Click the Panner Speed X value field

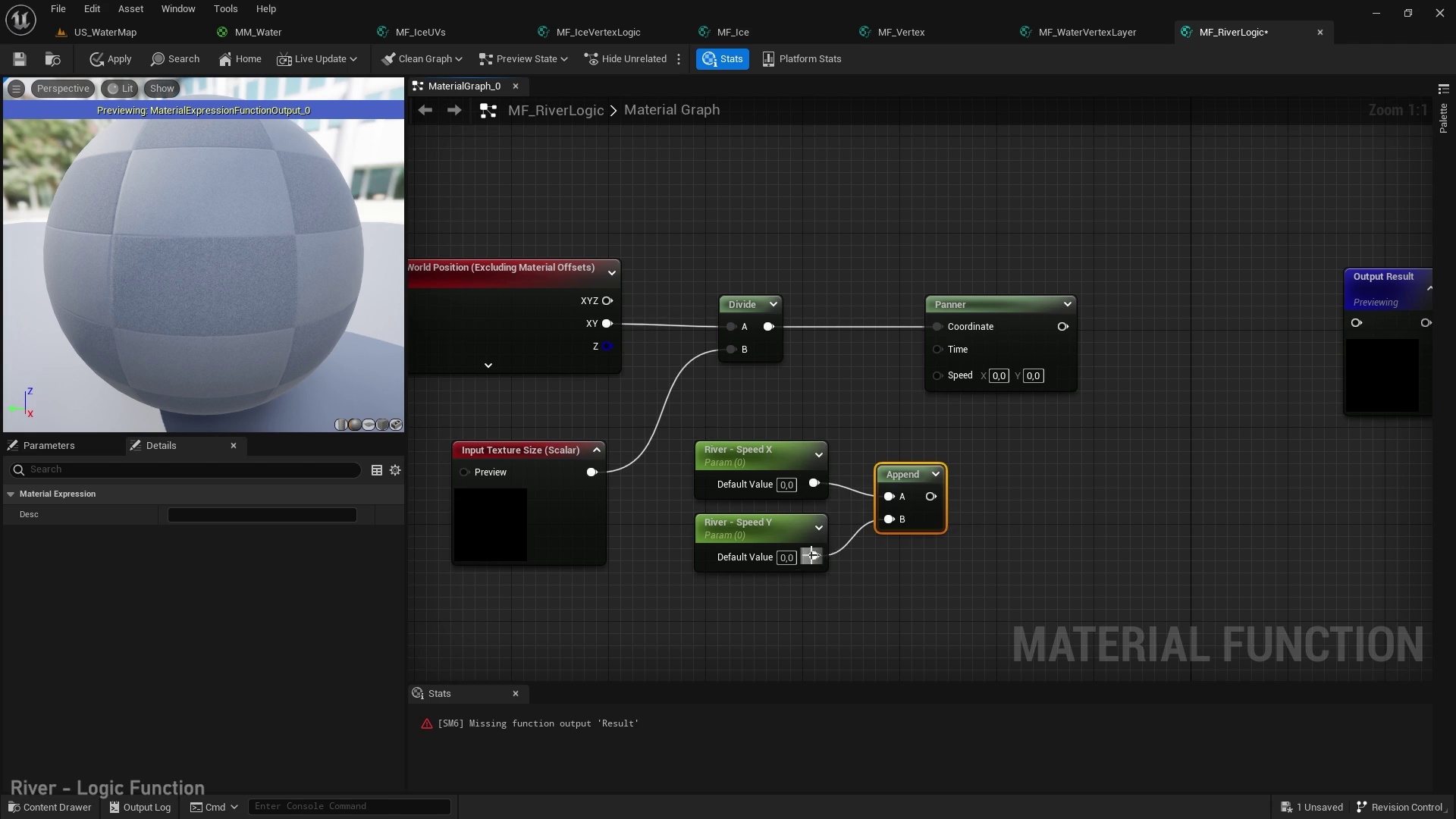click(x=999, y=376)
